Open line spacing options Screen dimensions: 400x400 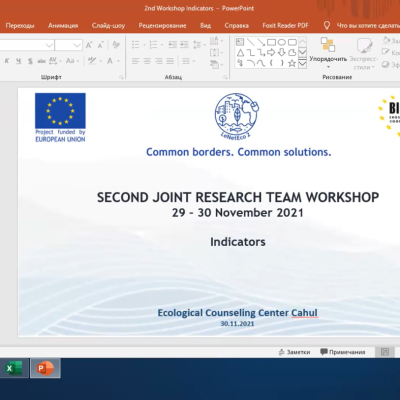[199, 45]
